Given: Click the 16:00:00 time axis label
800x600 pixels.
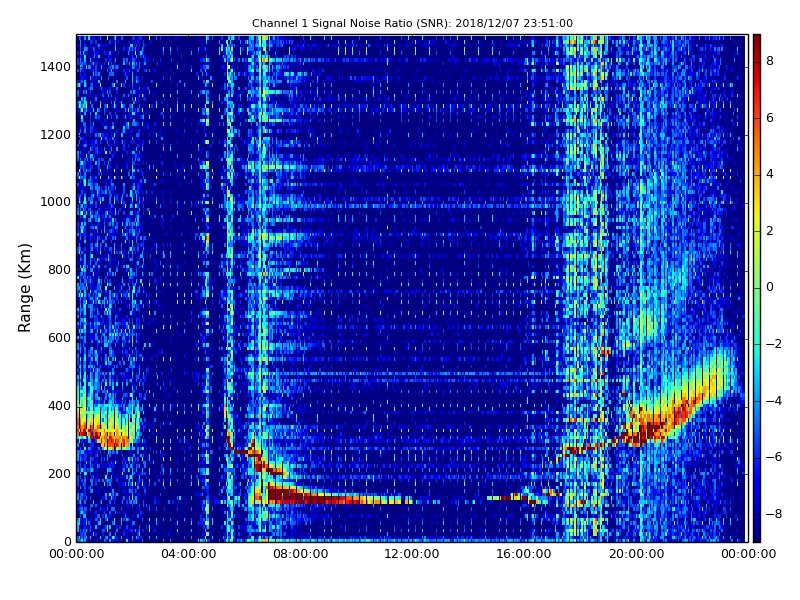Looking at the screenshot, I should (524, 554).
